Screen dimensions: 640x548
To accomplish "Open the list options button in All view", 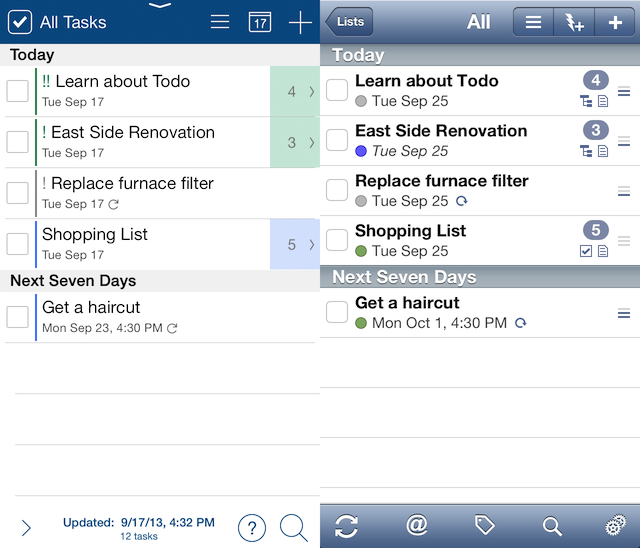I will point(533,22).
